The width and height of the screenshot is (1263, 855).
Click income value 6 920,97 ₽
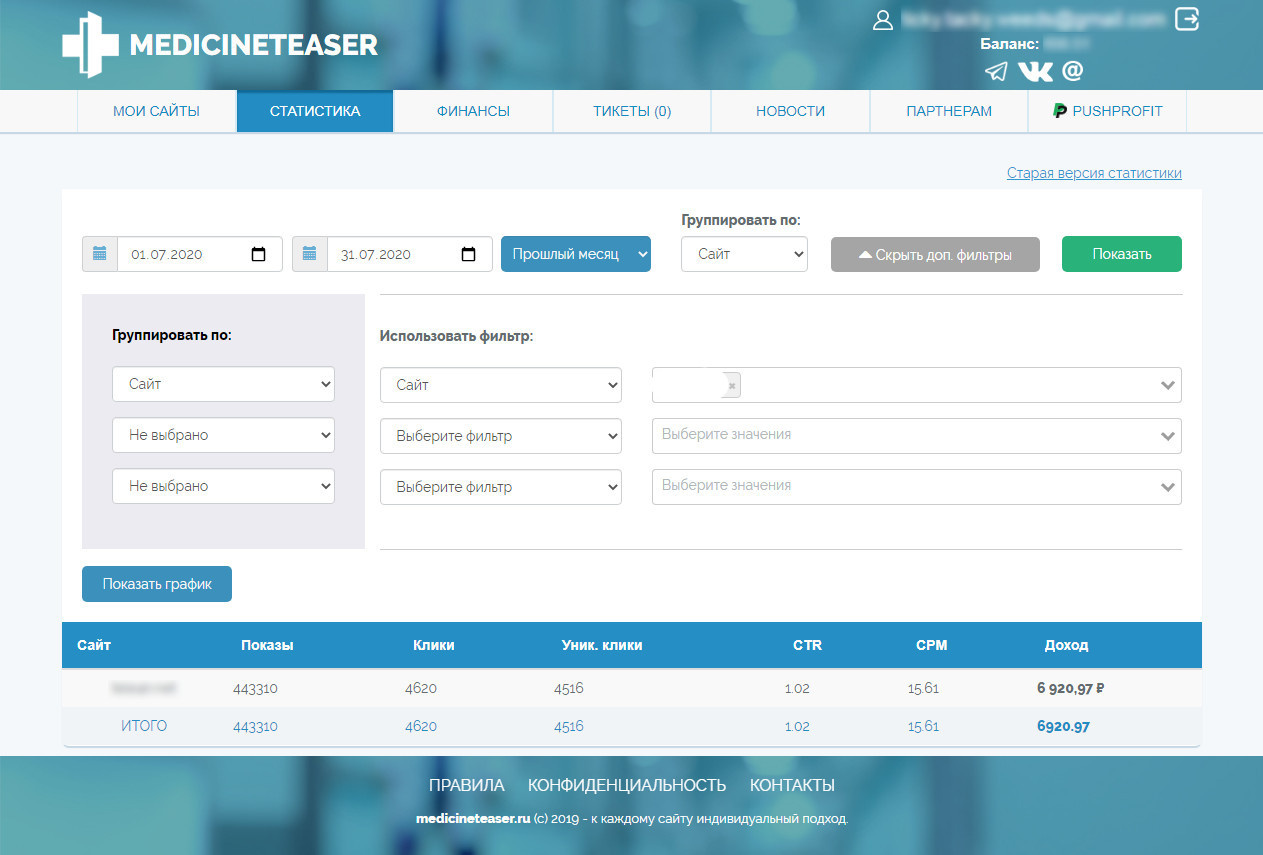click(x=1070, y=688)
